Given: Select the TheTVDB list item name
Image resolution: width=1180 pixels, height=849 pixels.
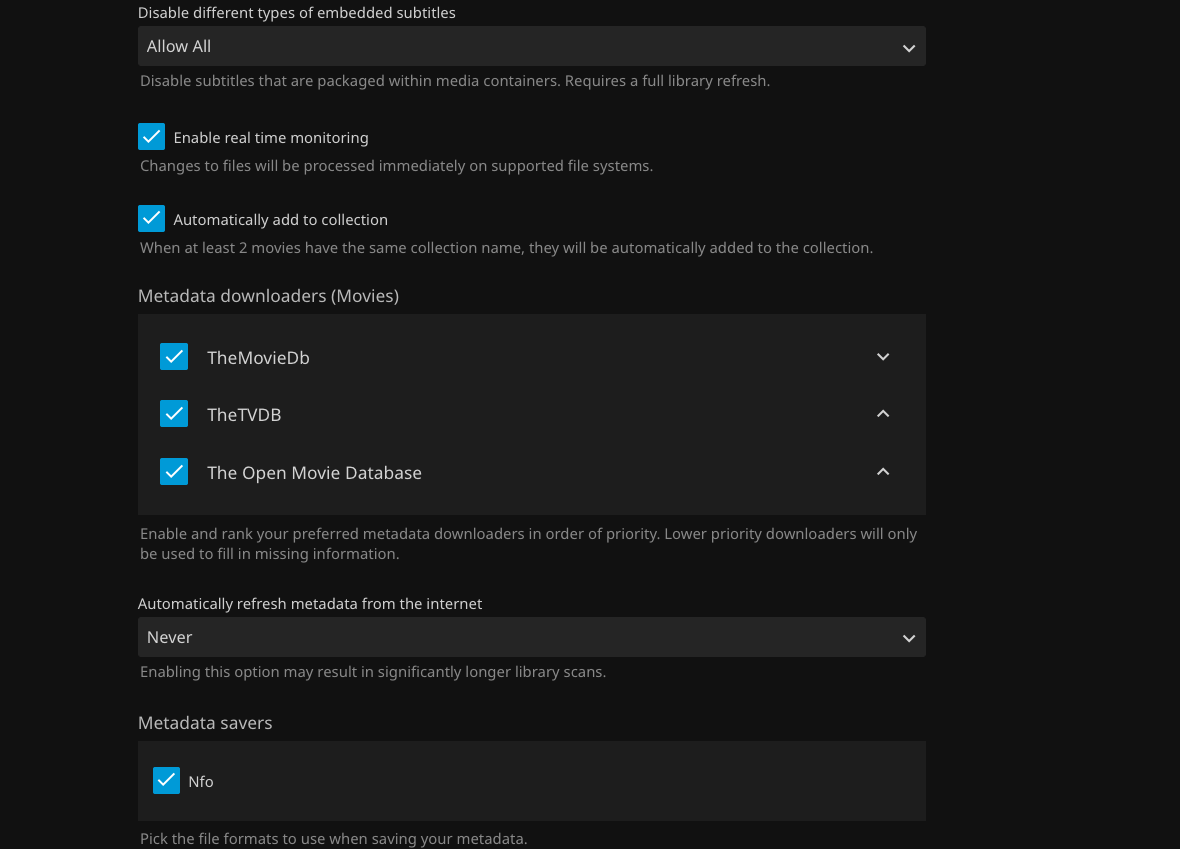Looking at the screenshot, I should [244, 415].
